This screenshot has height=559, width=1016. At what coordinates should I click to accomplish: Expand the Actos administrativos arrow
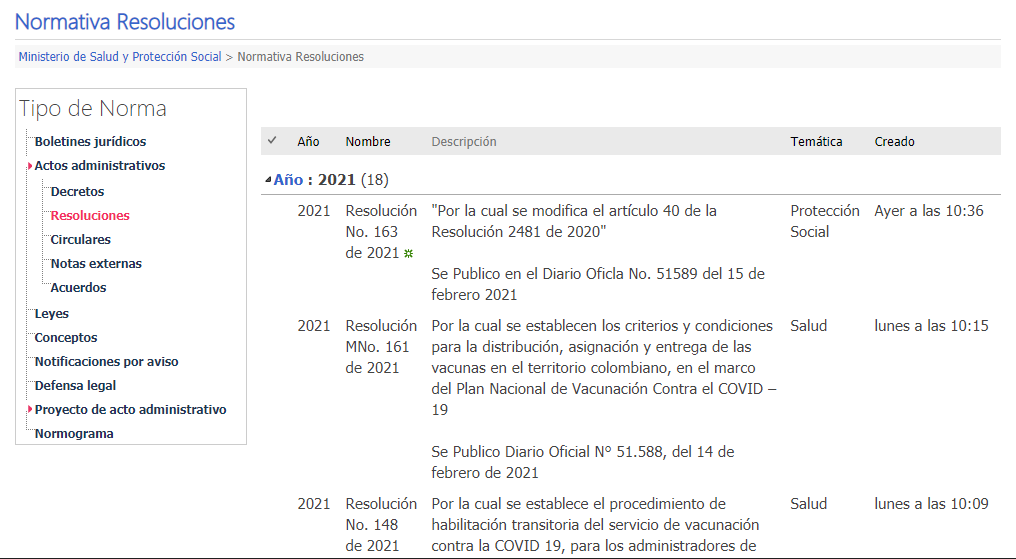click(30, 166)
